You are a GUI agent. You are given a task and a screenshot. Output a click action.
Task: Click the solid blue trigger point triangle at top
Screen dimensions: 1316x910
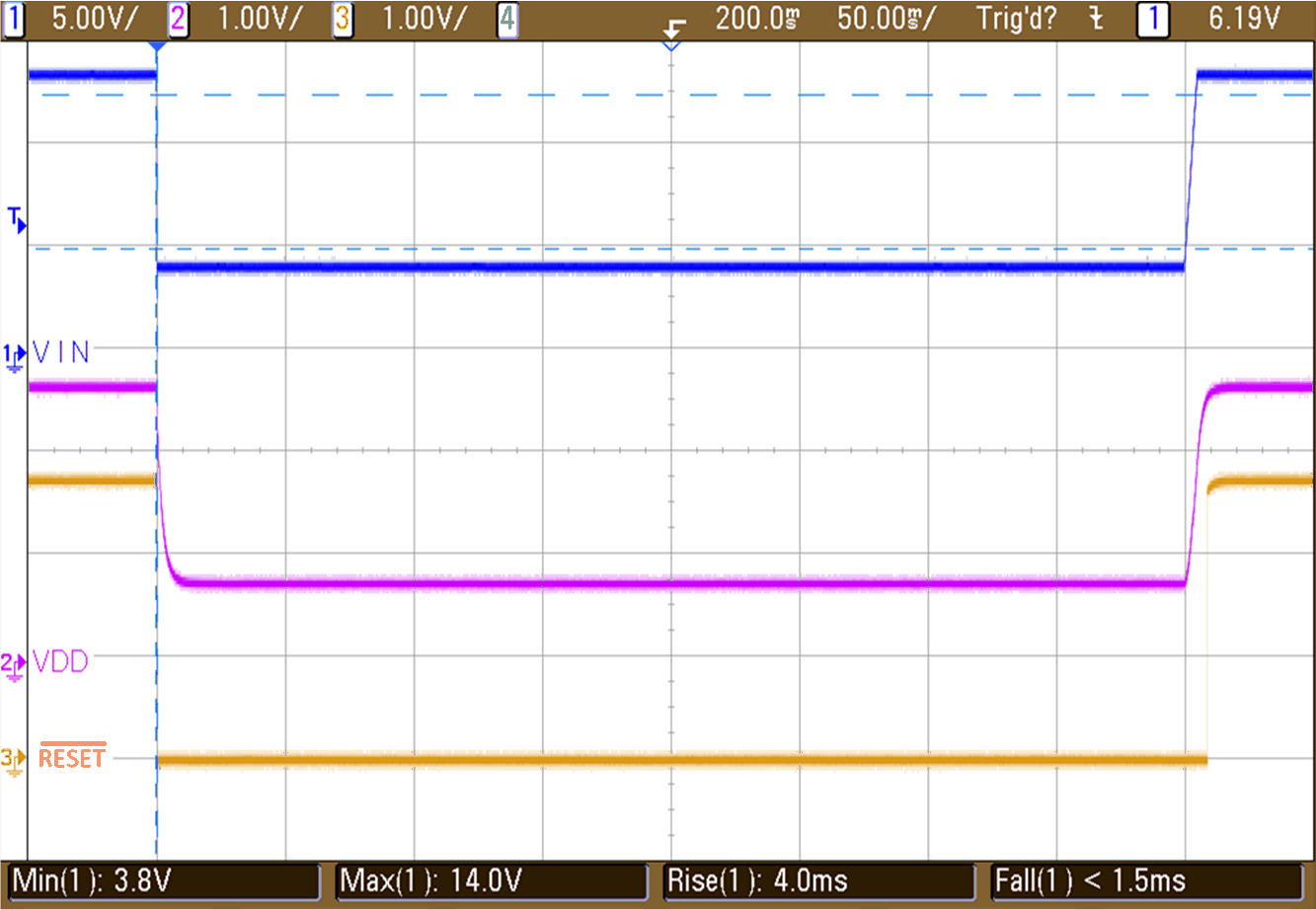[157, 45]
